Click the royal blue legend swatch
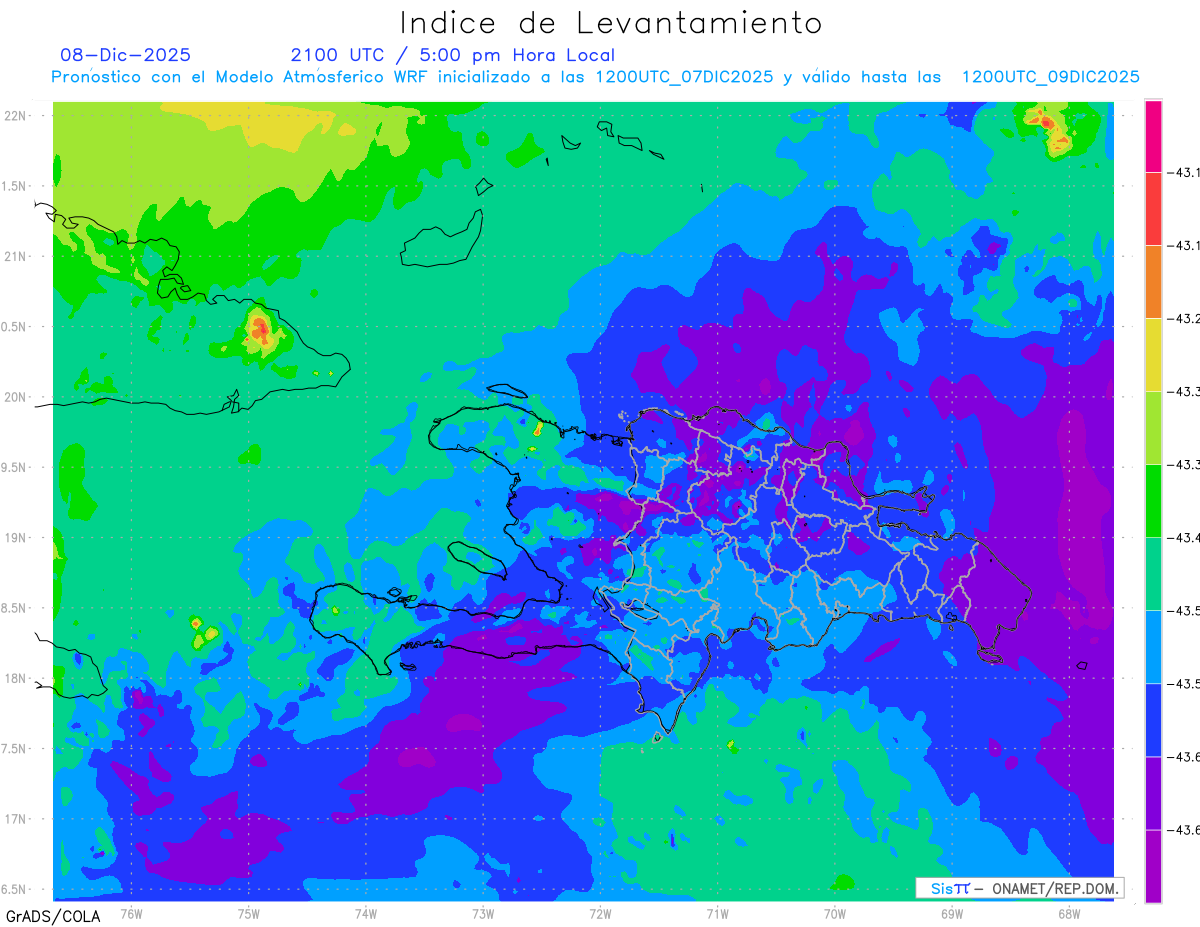The width and height of the screenshot is (1200, 927). [x=1153, y=720]
